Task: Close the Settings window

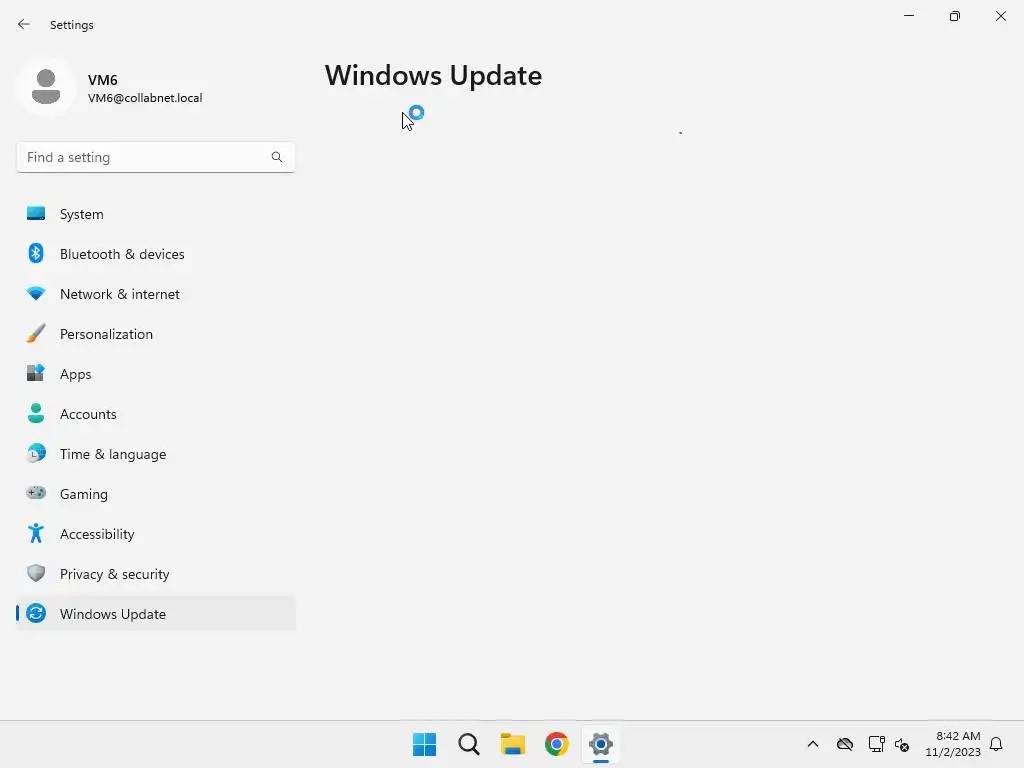Action: [x=1000, y=16]
